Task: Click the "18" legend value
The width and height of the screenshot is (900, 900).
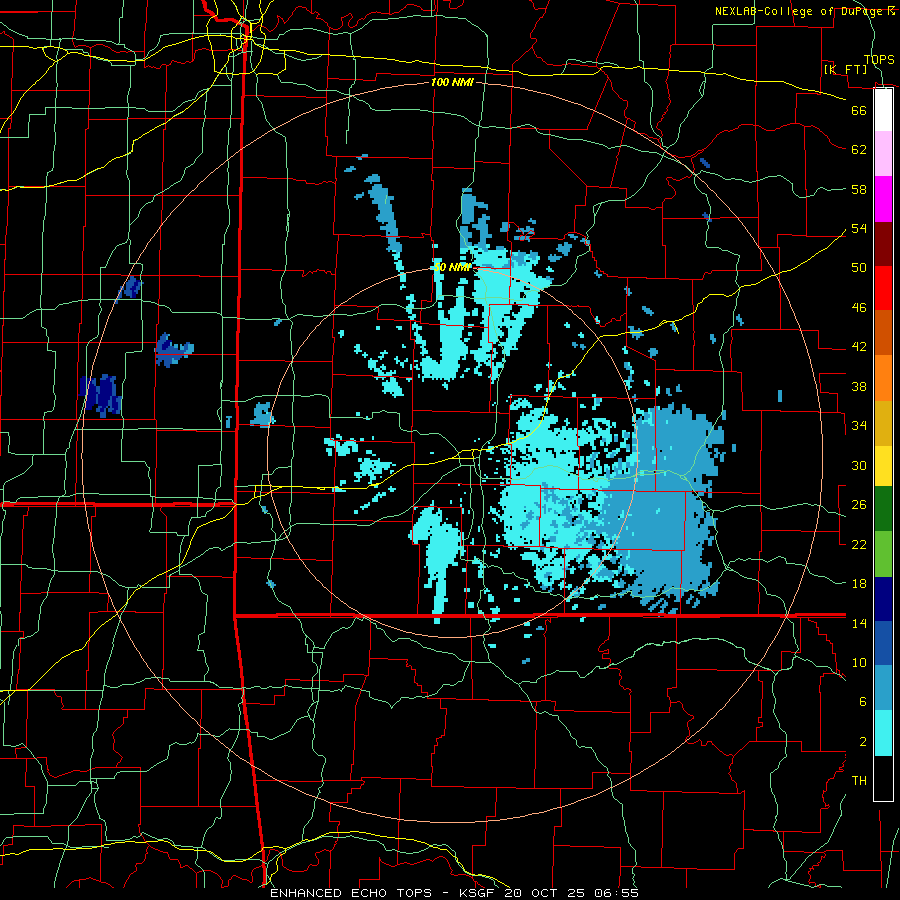Action: point(859,584)
